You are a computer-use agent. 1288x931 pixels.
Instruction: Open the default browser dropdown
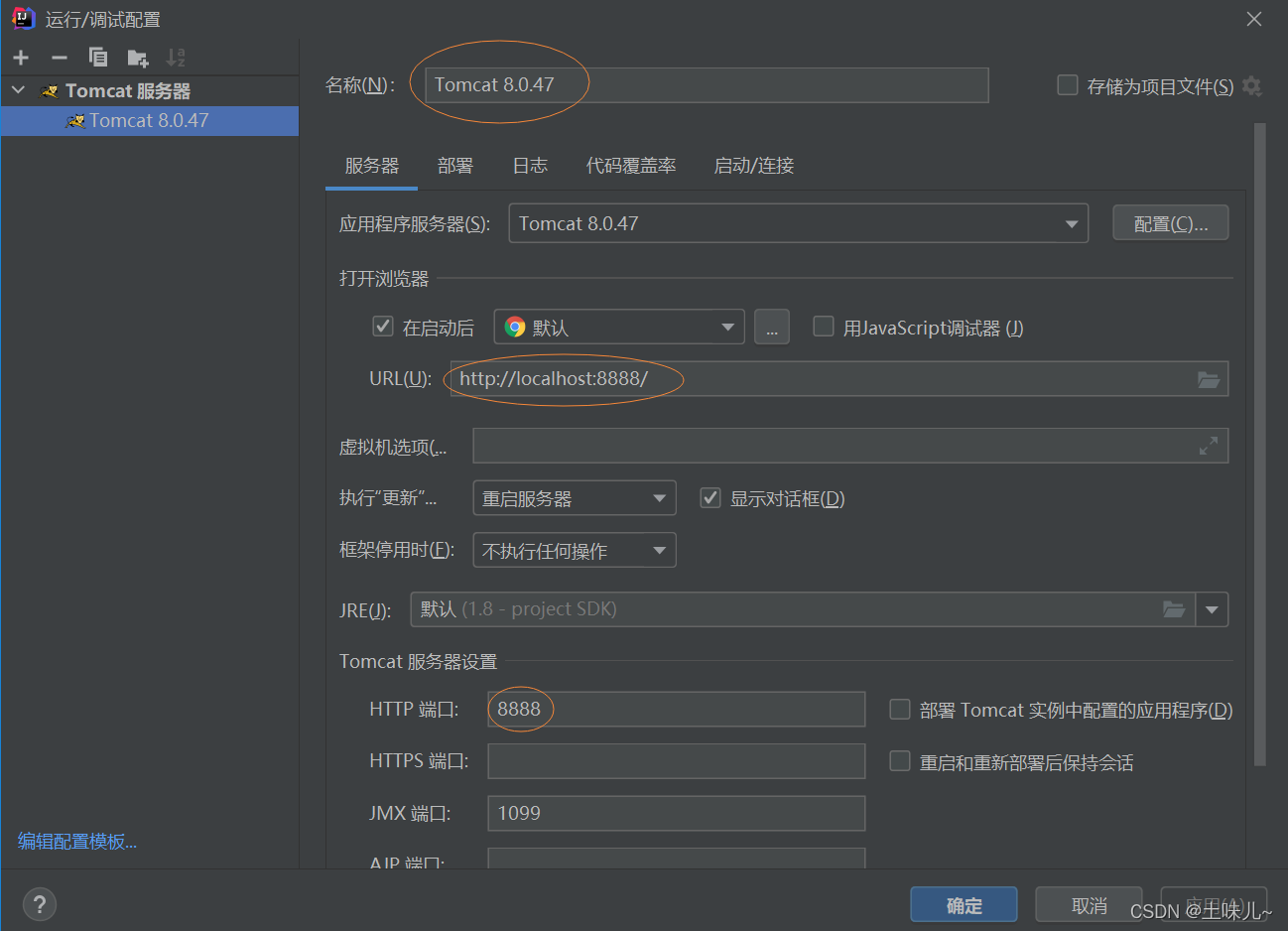[x=619, y=327]
